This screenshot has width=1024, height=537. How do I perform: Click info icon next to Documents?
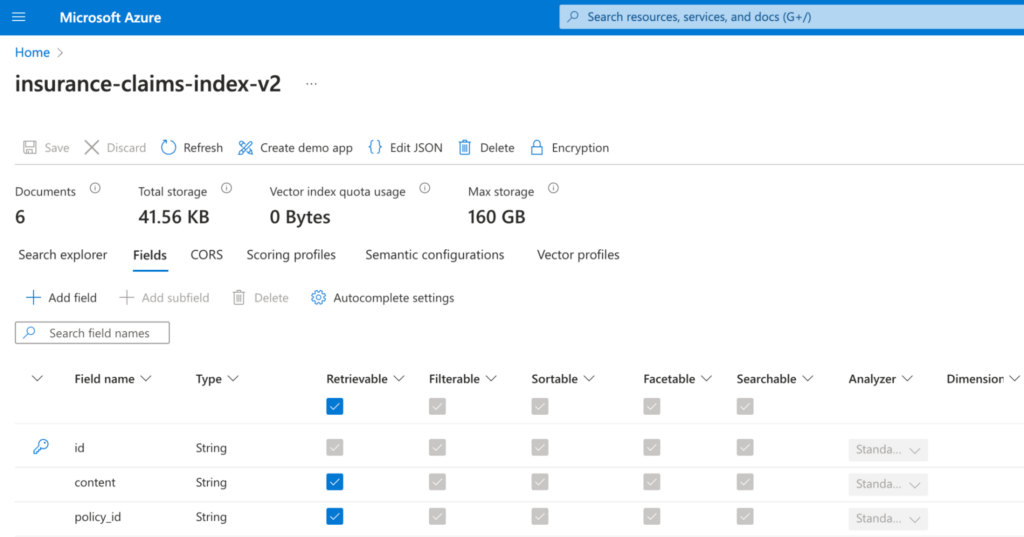point(95,188)
